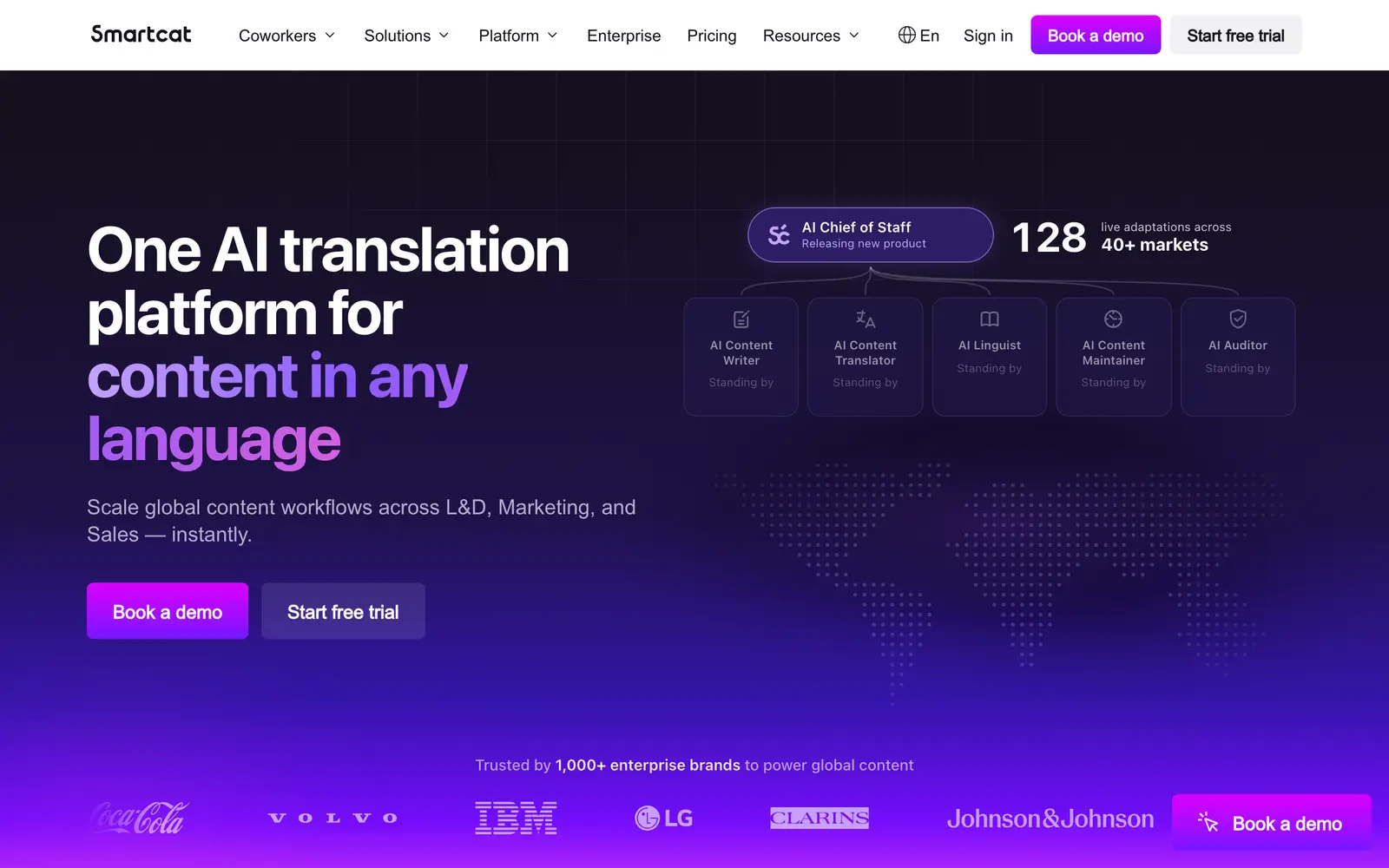Click the AI Auditor shield icon
The width and height of the screenshot is (1389, 868).
1238,319
